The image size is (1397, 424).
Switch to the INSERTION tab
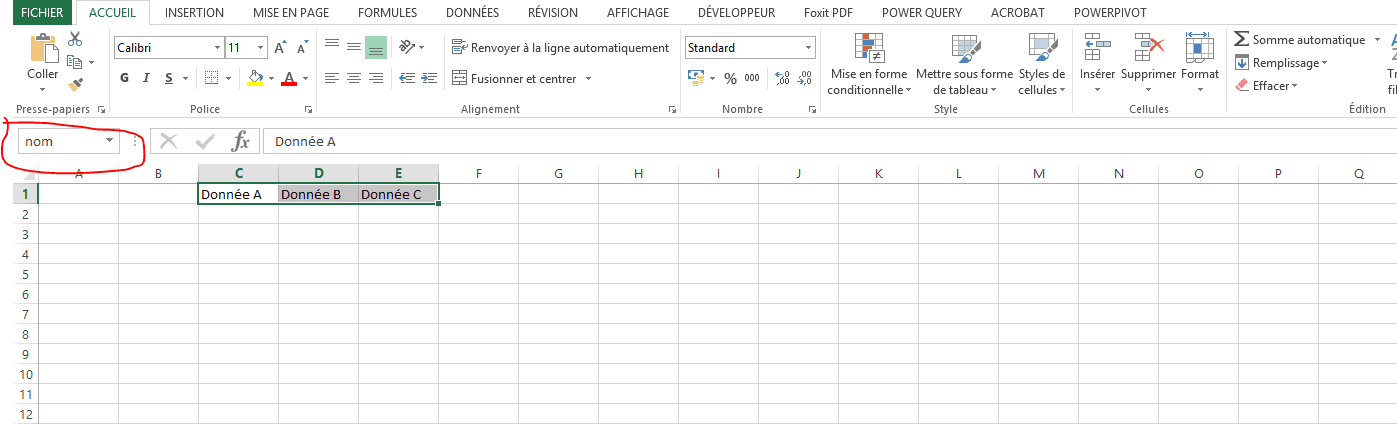[194, 13]
